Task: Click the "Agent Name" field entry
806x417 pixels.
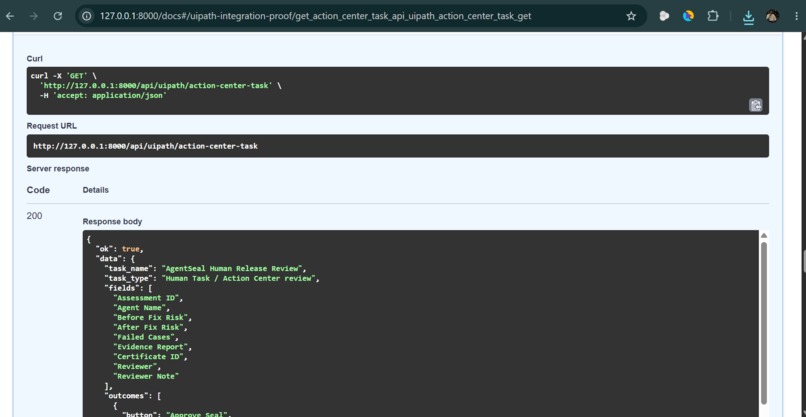Action: click(x=141, y=307)
